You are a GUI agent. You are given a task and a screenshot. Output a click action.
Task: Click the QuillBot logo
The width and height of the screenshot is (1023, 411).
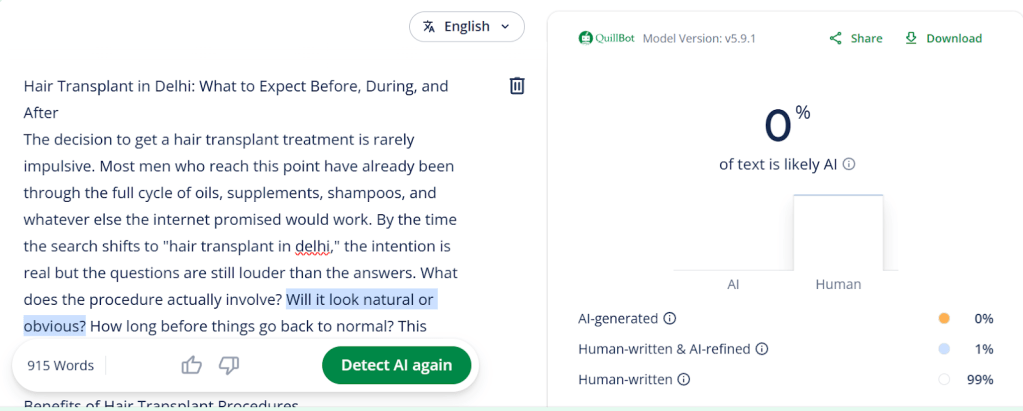point(606,38)
